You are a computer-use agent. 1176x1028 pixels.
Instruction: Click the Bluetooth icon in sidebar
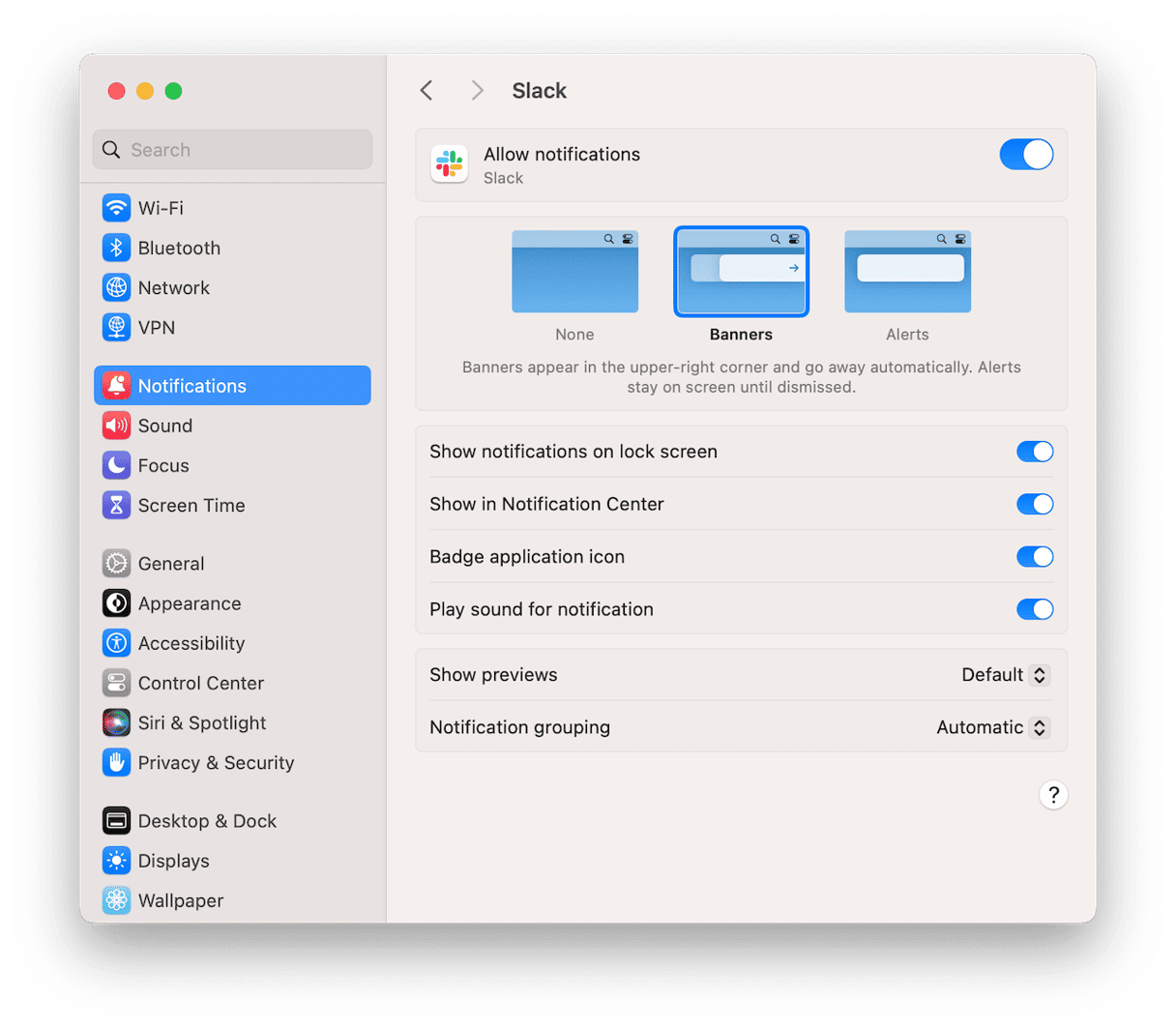(116, 248)
